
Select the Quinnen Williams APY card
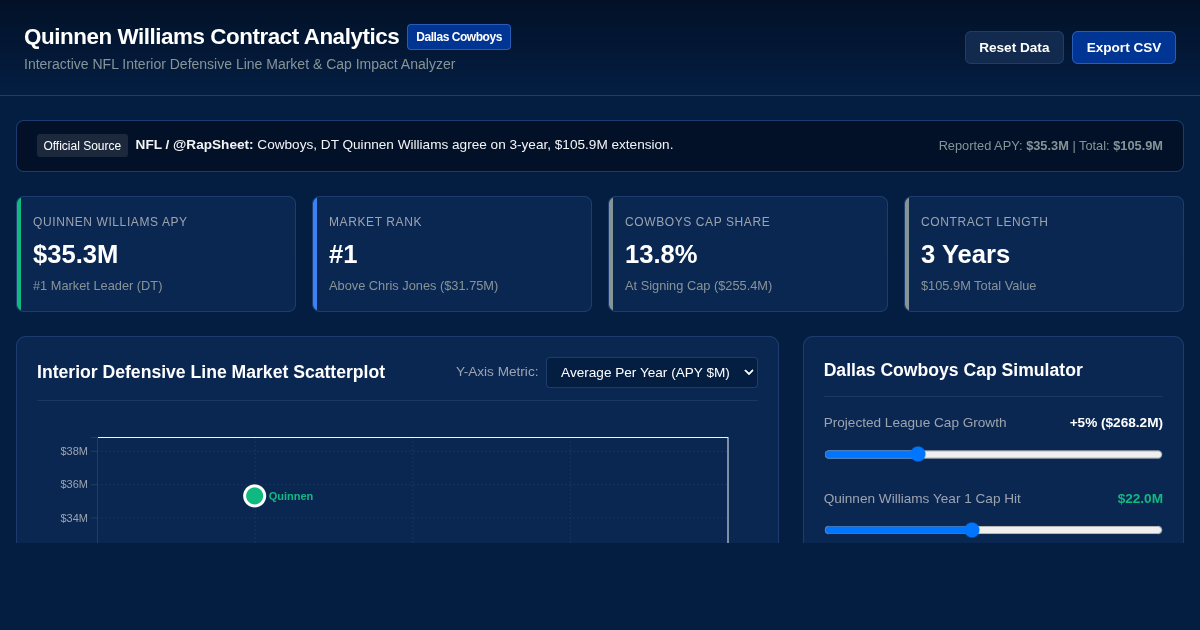coord(156,254)
